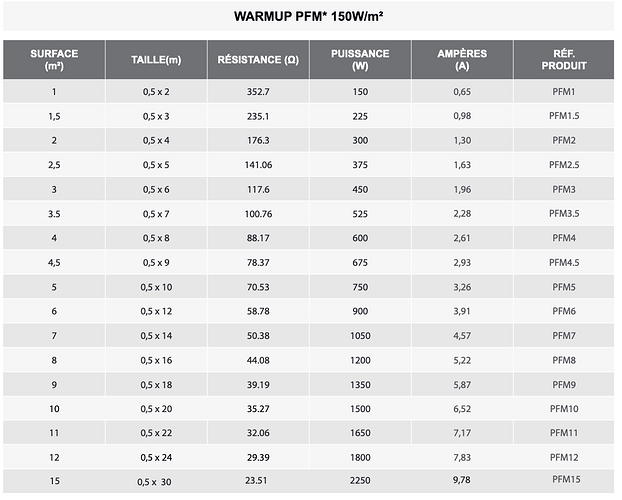Screen dimensions: 622x500
Task: Click the TAILLE(m) column header
Action: point(156,60)
